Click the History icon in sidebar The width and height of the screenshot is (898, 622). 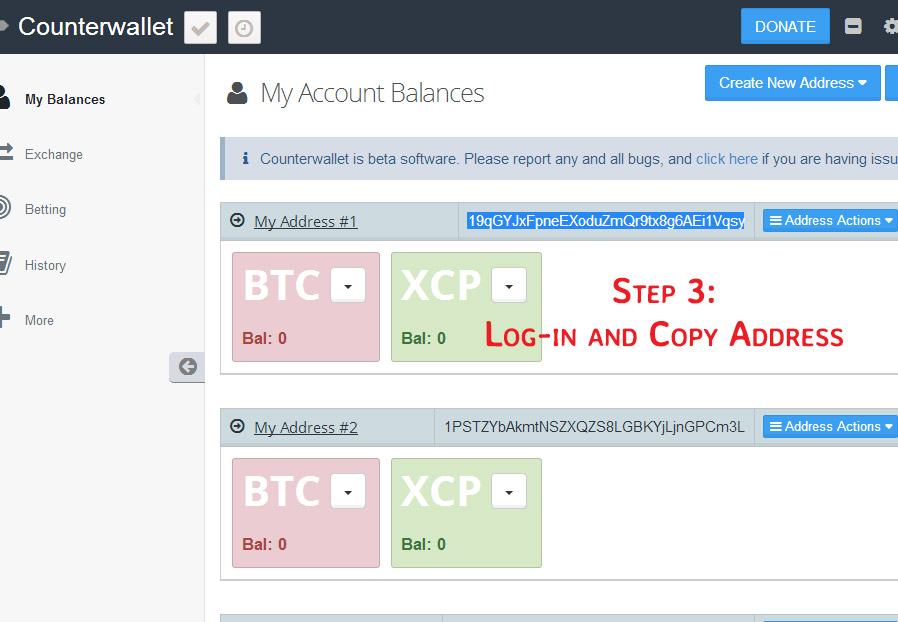pos(5,263)
